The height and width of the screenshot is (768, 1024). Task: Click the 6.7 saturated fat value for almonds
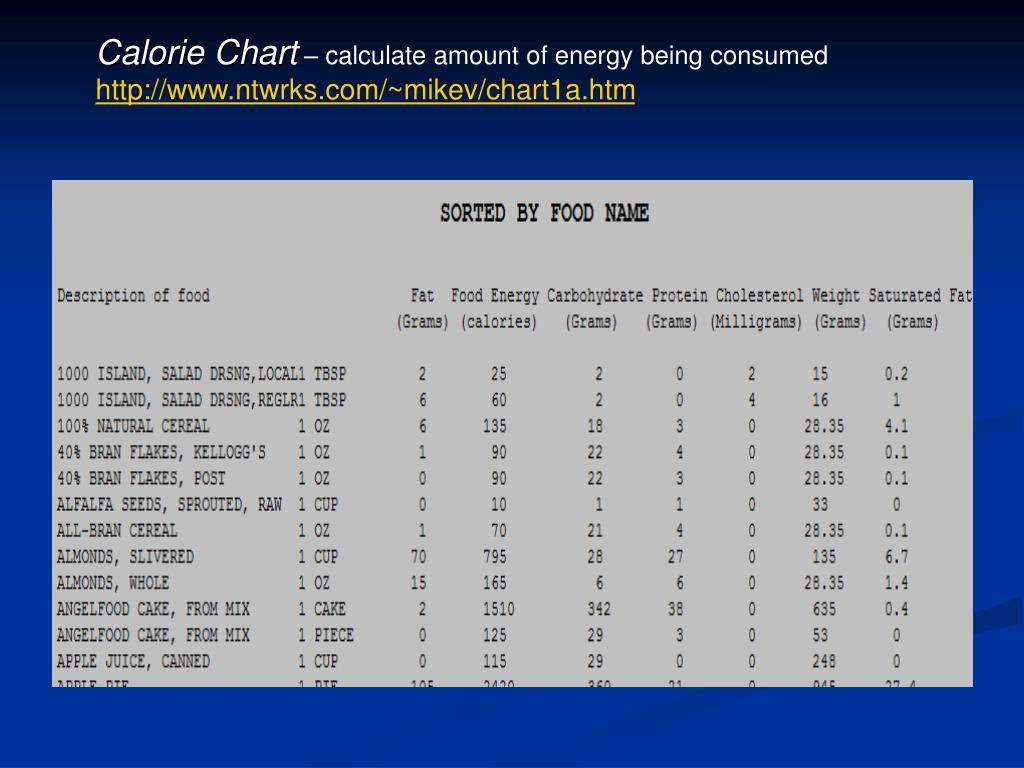pyautogui.click(x=896, y=557)
